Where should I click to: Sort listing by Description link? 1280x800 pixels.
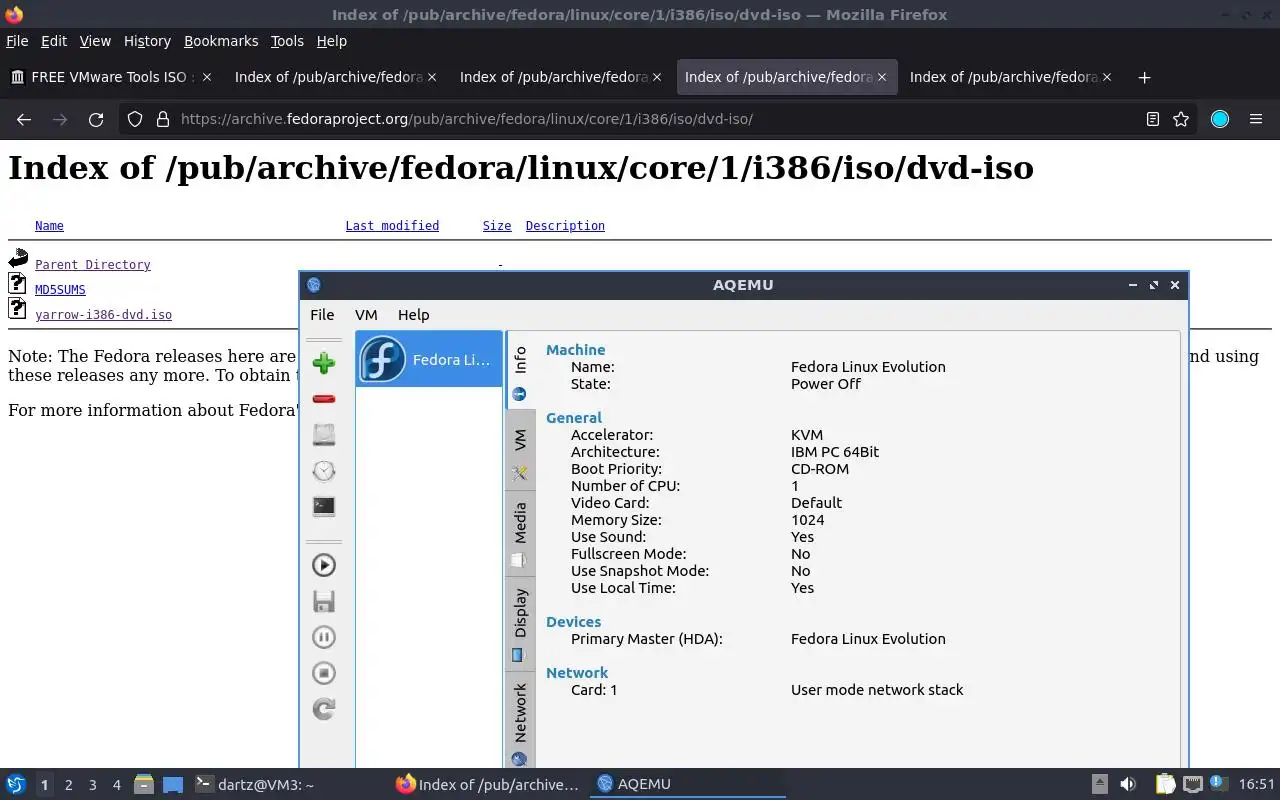[565, 226]
